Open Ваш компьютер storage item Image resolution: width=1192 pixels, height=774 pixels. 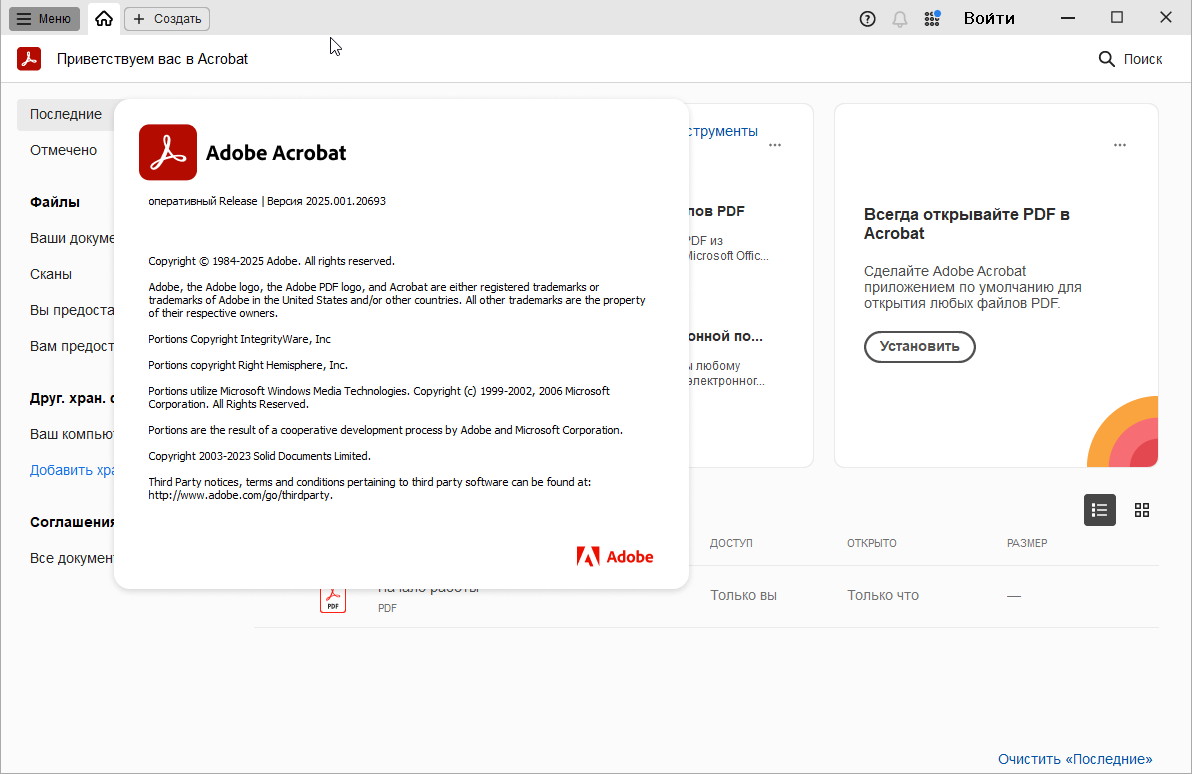[x=72, y=434]
